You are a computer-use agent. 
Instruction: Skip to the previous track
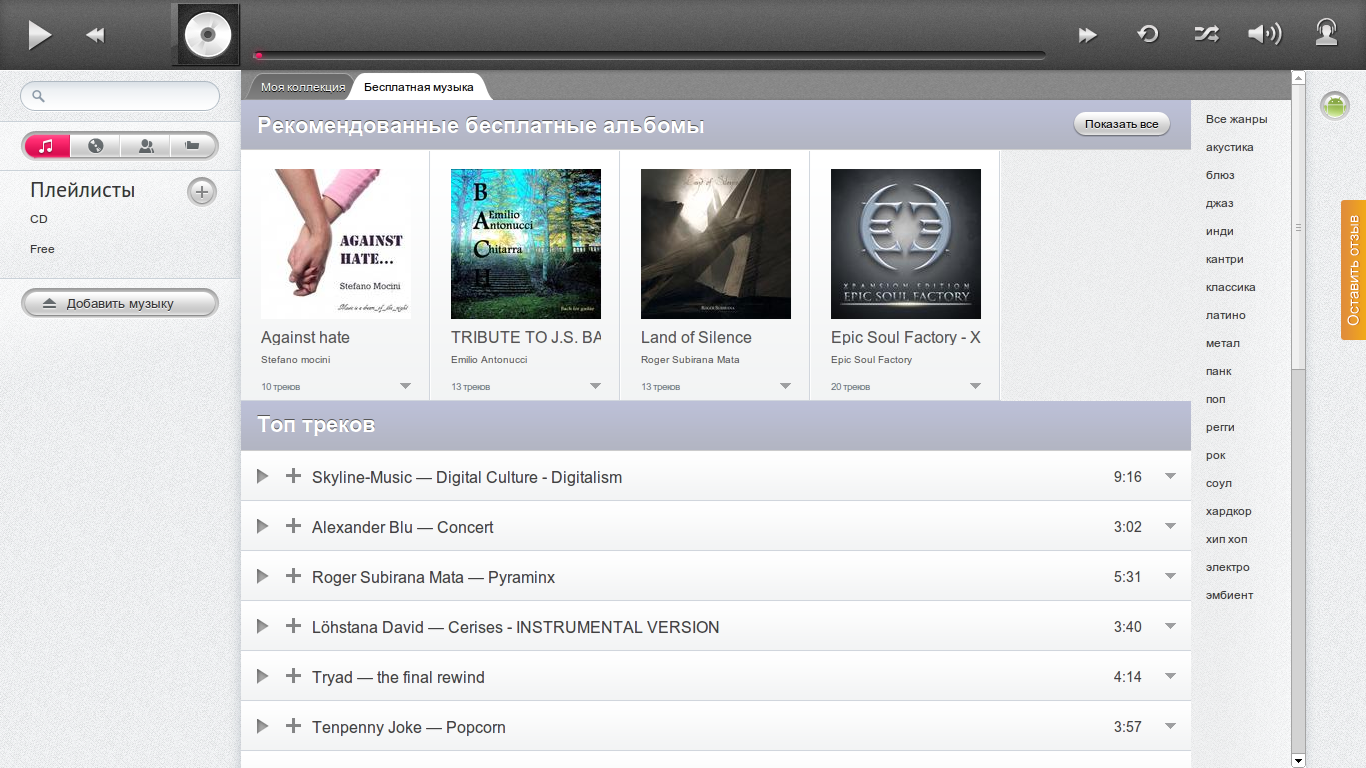[x=95, y=35]
